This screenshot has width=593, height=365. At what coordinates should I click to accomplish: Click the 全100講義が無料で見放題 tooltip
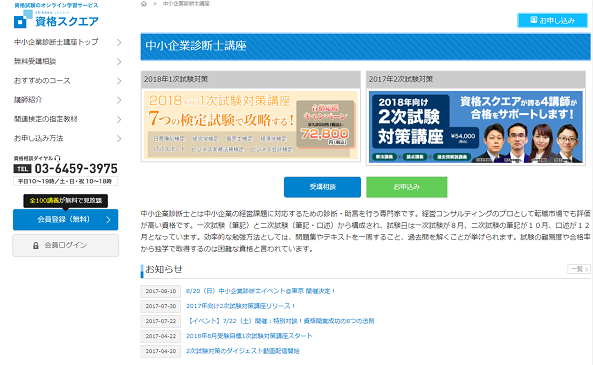tap(65, 201)
